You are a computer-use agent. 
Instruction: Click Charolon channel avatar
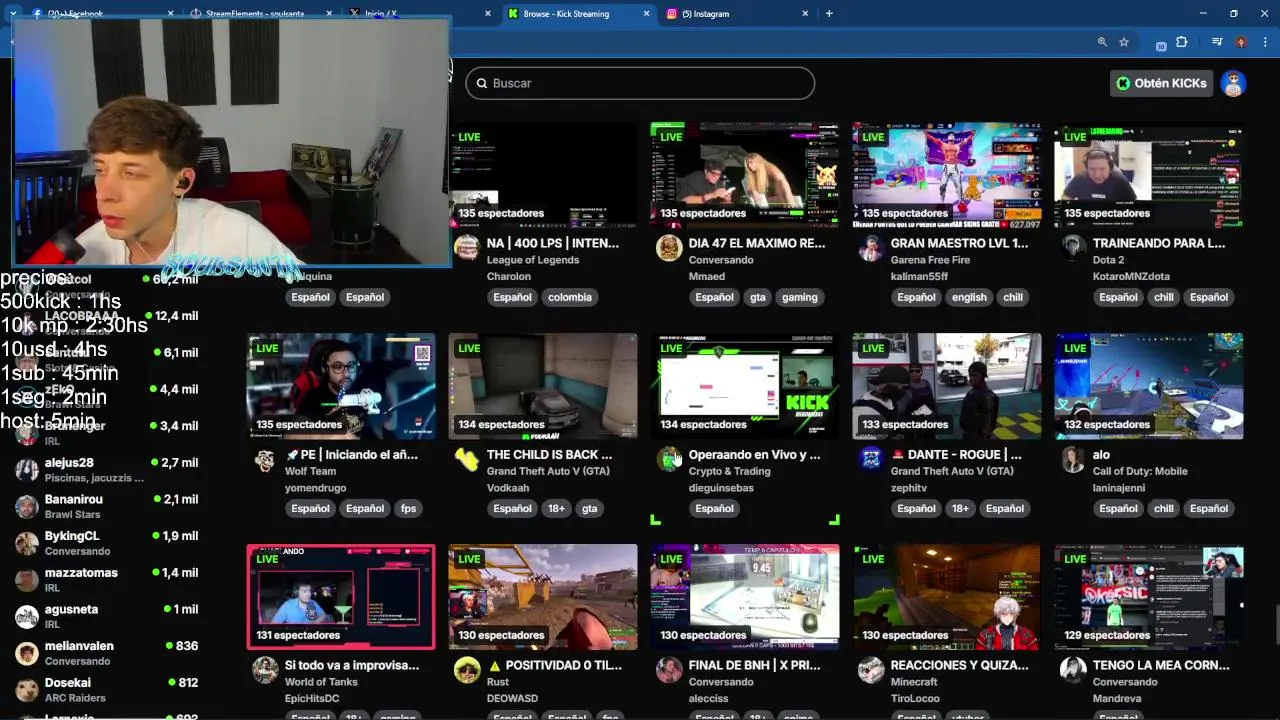coord(467,248)
